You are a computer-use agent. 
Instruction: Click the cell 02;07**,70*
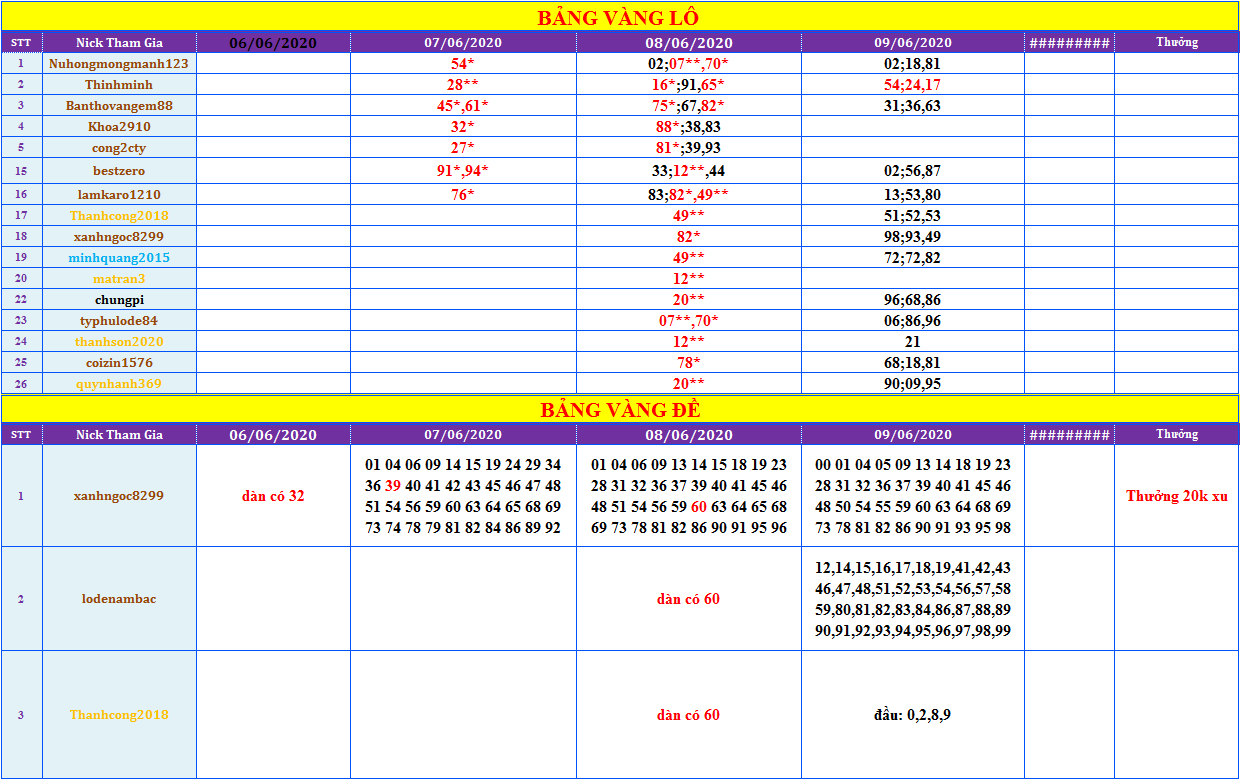pos(689,63)
